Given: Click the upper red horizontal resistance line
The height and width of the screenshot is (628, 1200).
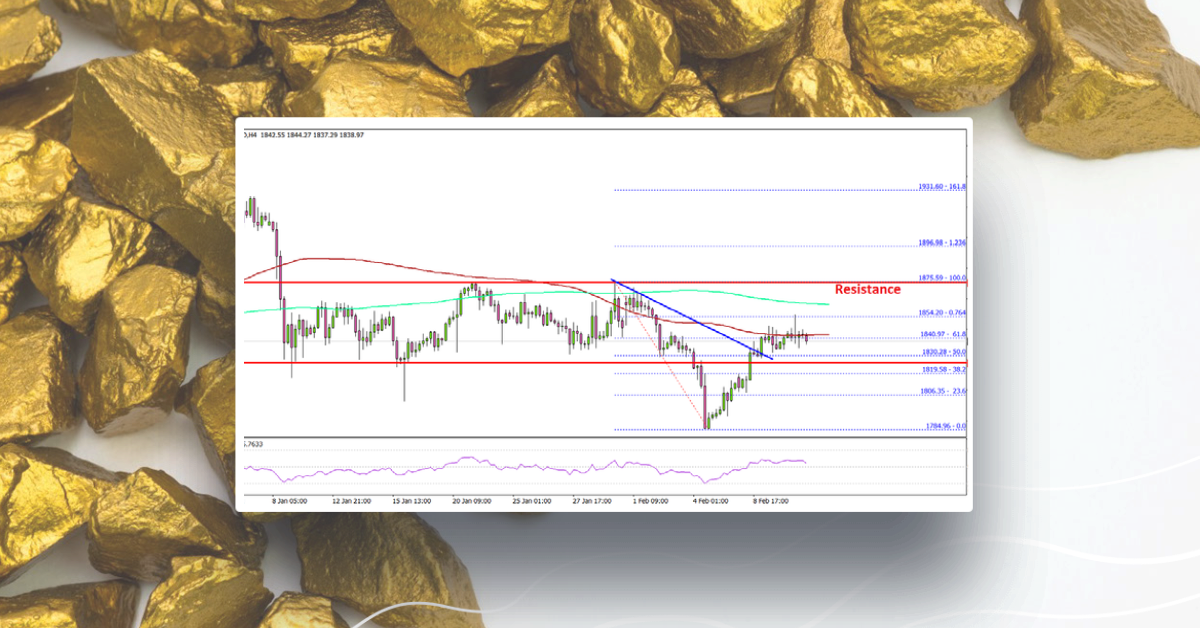Looking at the screenshot, I should coord(400,280).
